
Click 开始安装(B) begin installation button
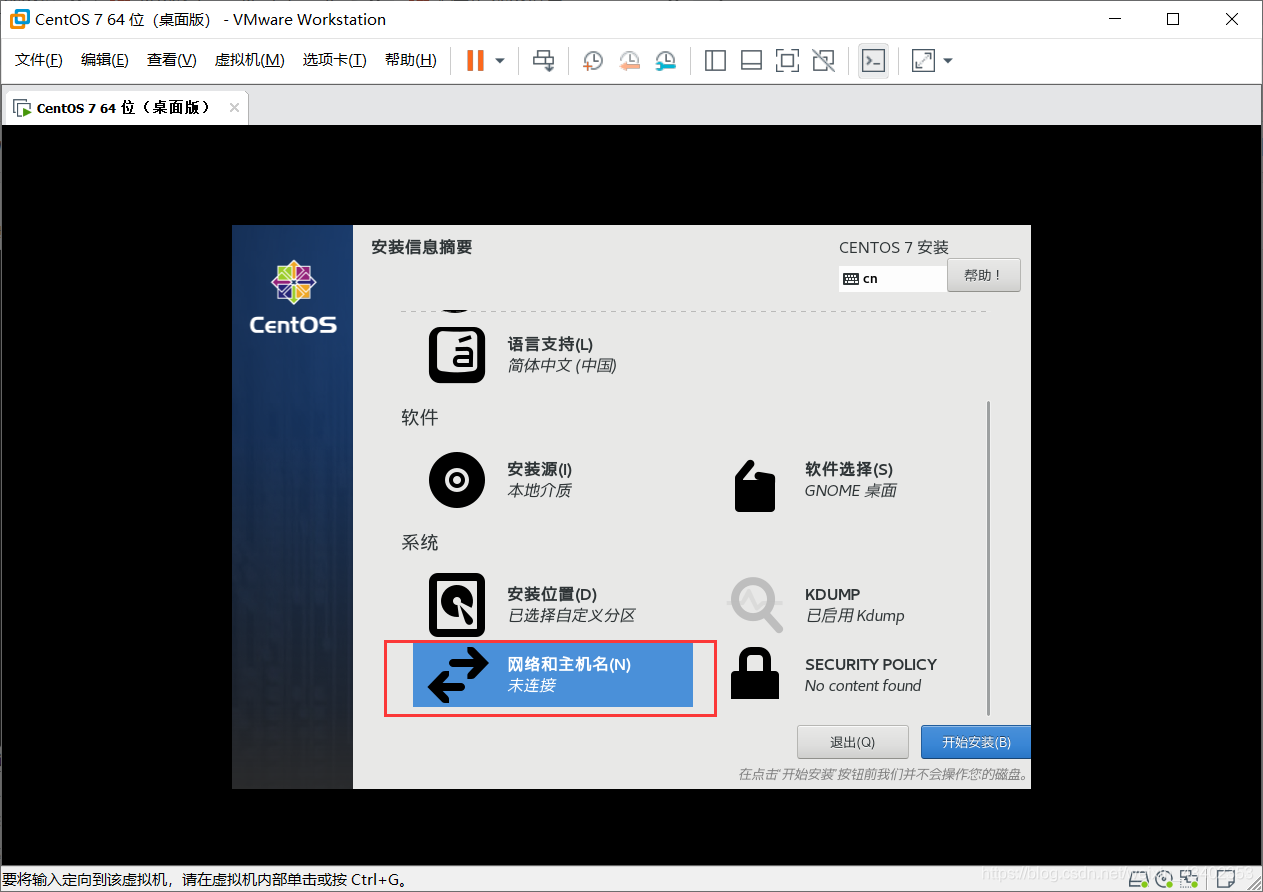(975, 742)
